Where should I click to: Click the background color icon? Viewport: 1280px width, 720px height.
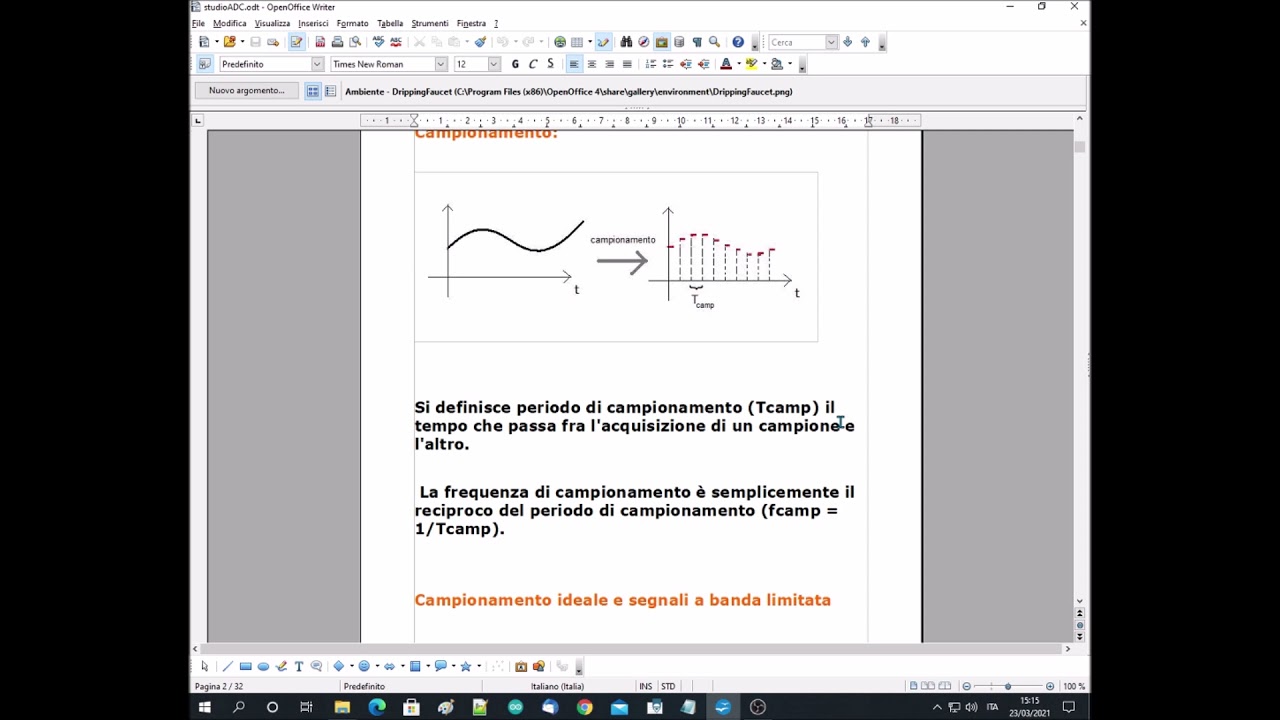[x=777, y=64]
